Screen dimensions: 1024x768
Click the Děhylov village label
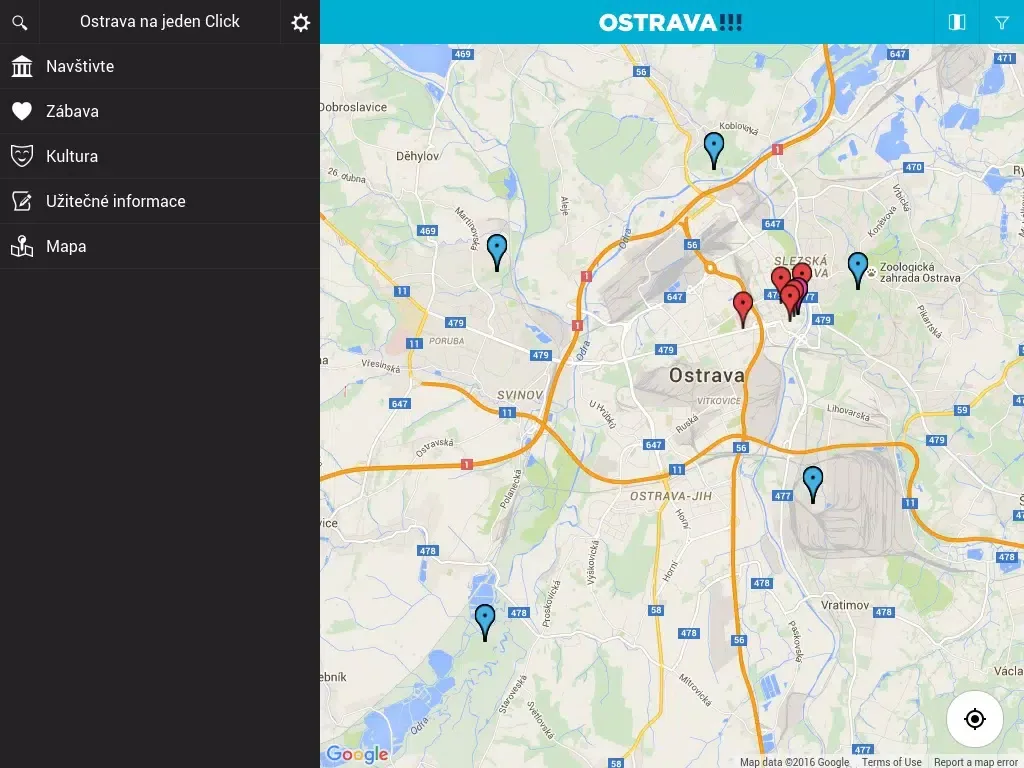pos(418,157)
